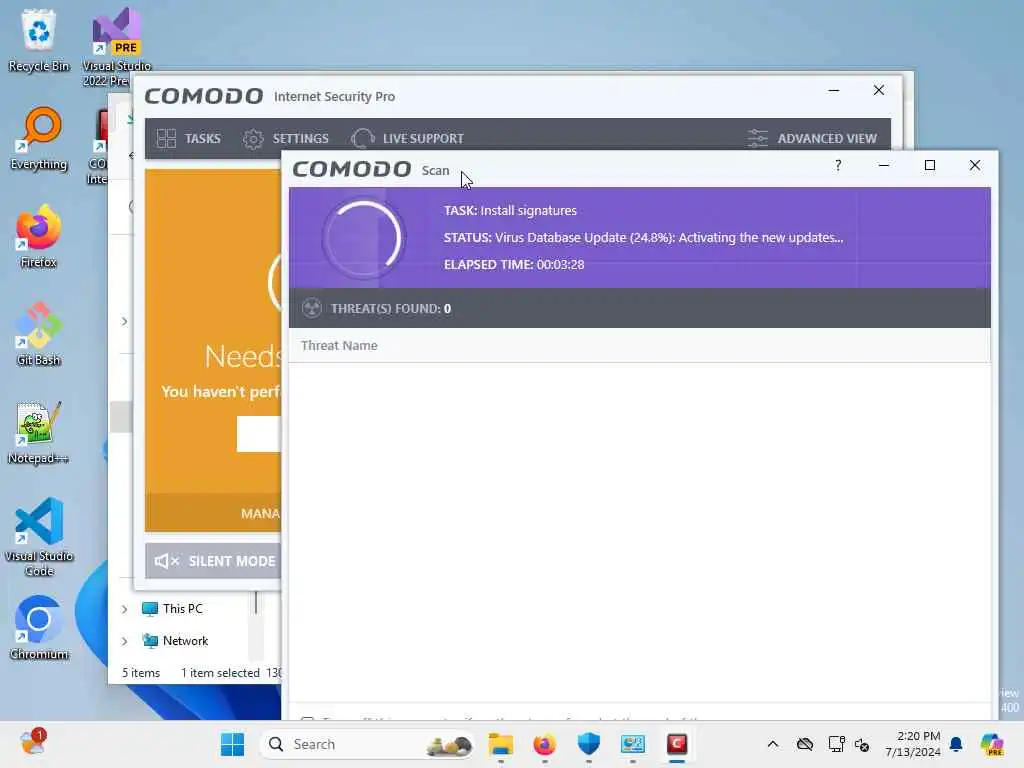
Task: Click the ELAPSED TIME 00:03:28 text
Action: coord(514,264)
